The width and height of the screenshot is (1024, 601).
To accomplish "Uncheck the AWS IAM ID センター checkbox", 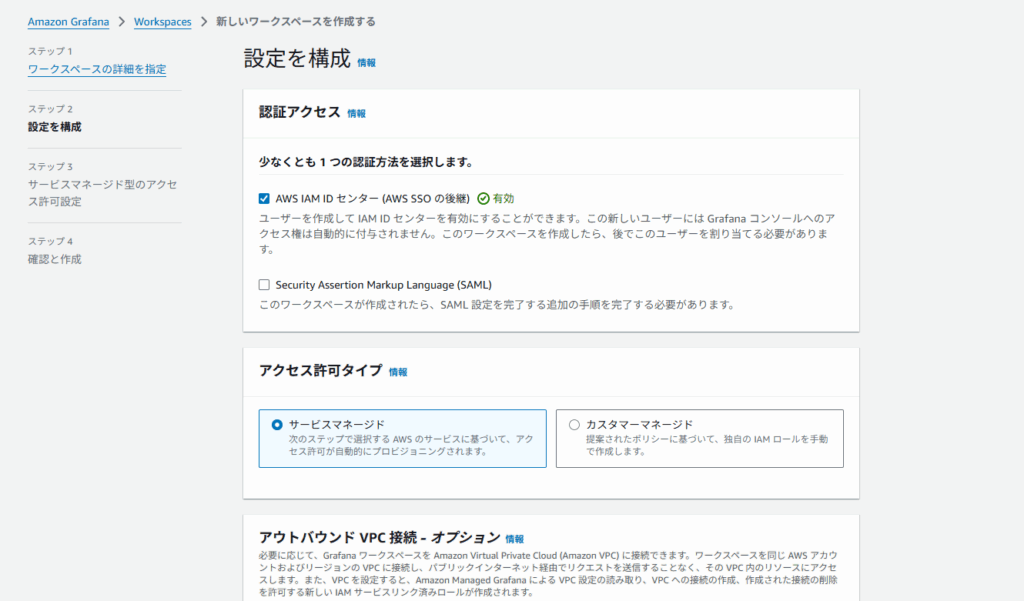I will coord(264,199).
